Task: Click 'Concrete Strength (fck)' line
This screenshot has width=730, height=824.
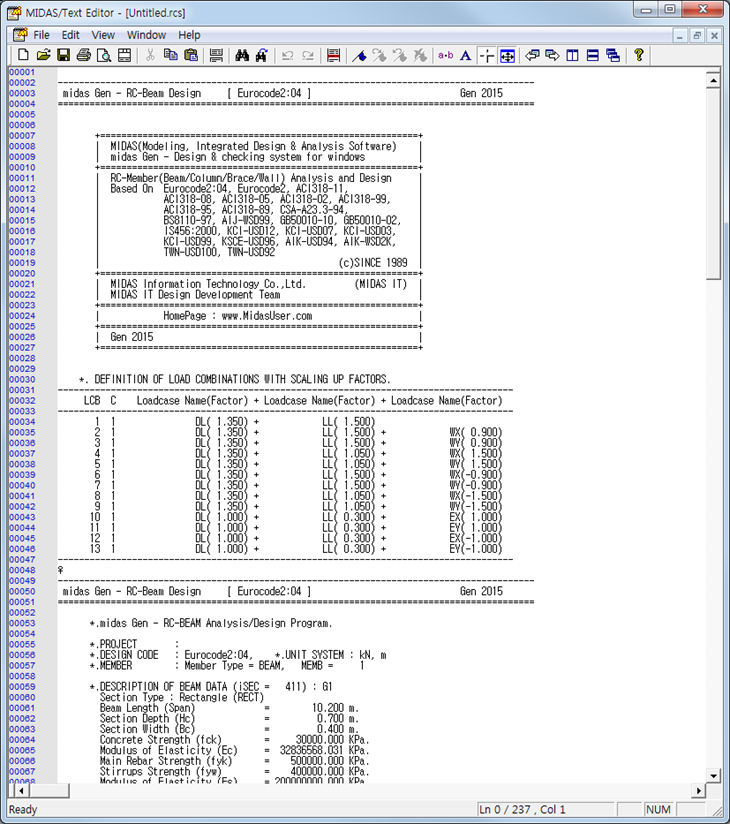Action: point(234,739)
